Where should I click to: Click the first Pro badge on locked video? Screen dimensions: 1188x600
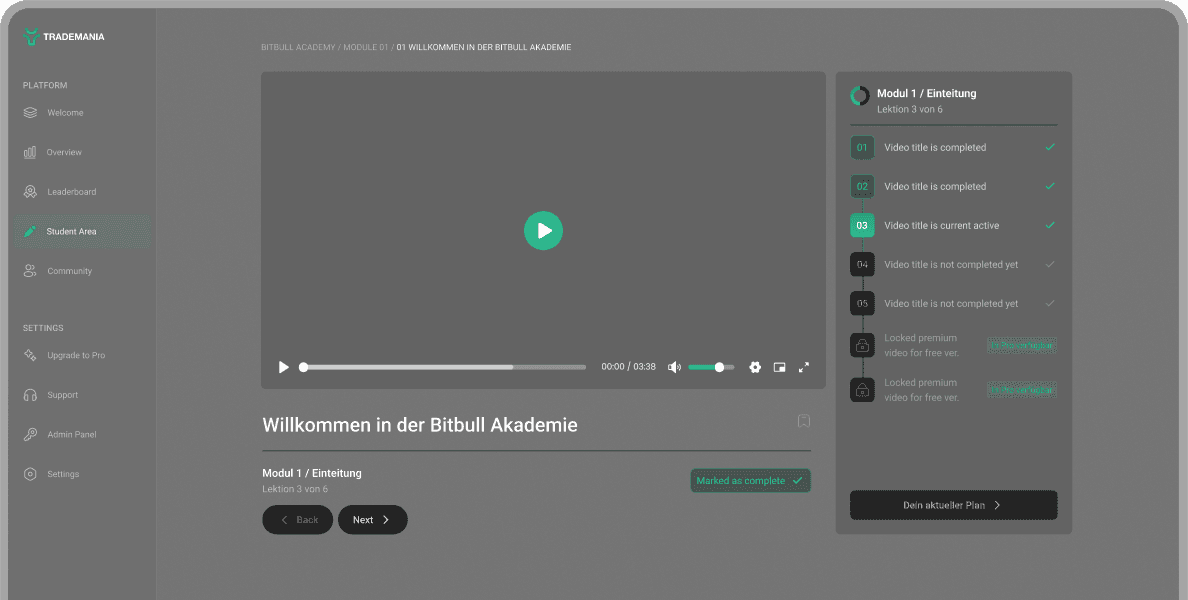coord(1021,345)
